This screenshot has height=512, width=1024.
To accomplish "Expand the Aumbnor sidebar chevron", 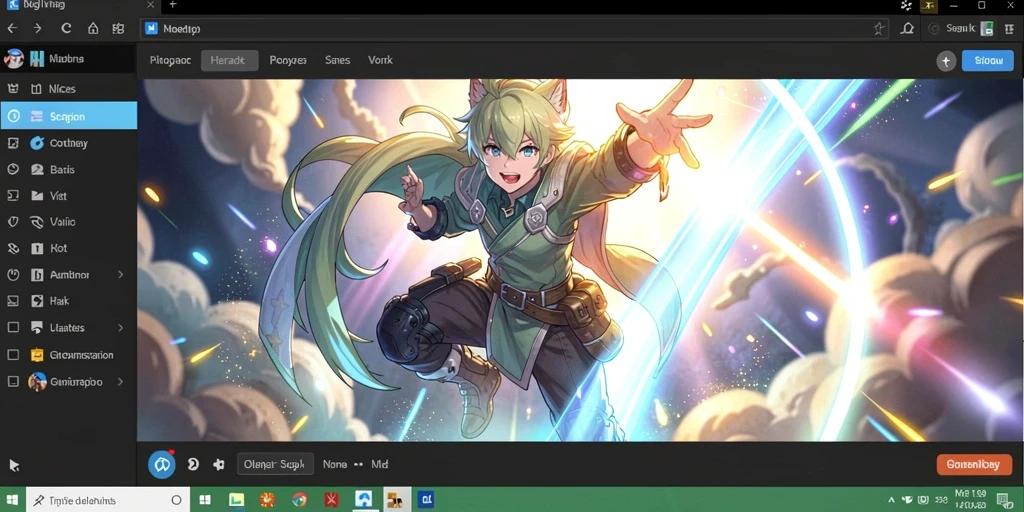I will click(121, 275).
